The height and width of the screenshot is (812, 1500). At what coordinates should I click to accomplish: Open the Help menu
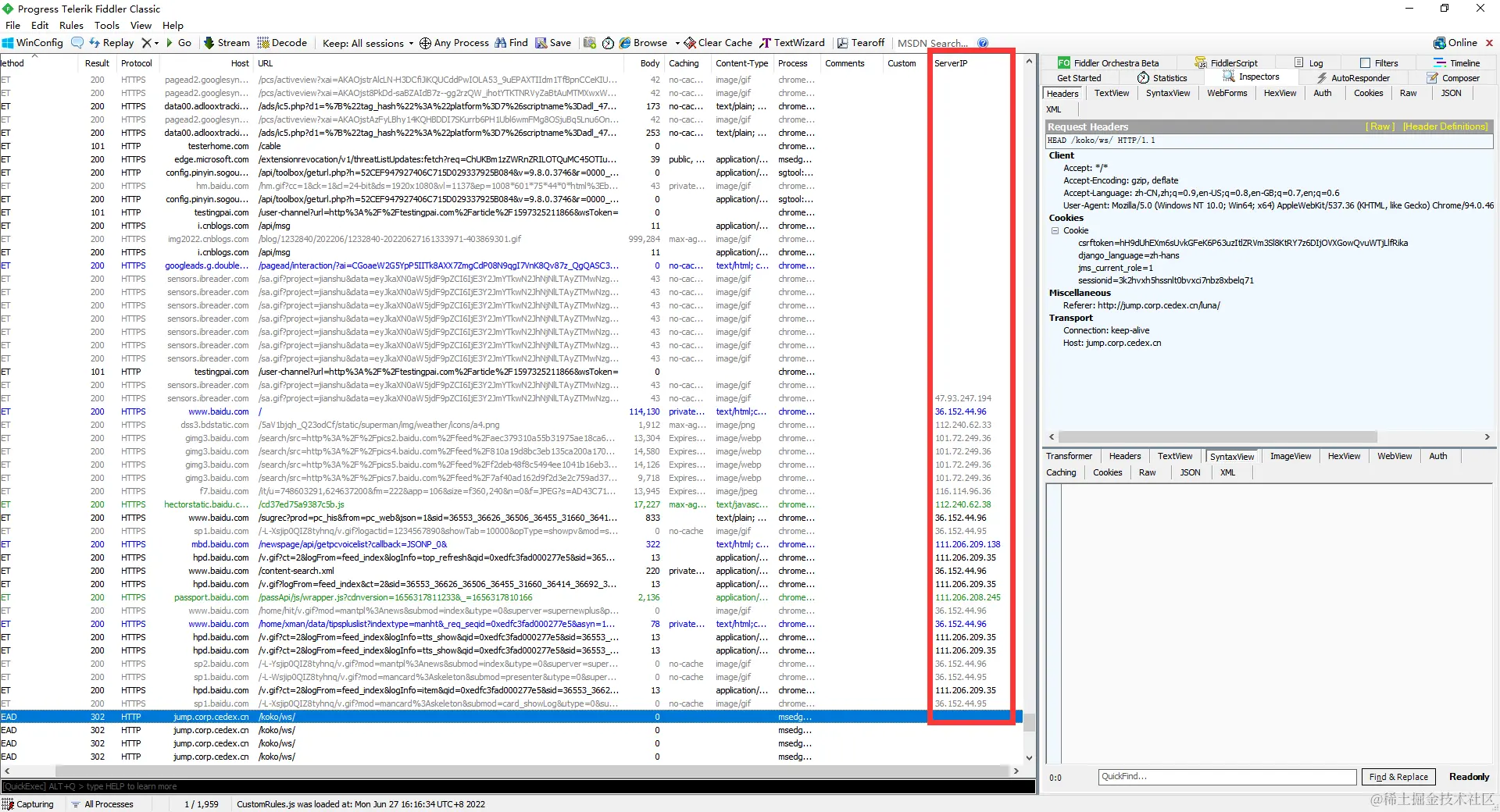(x=173, y=25)
